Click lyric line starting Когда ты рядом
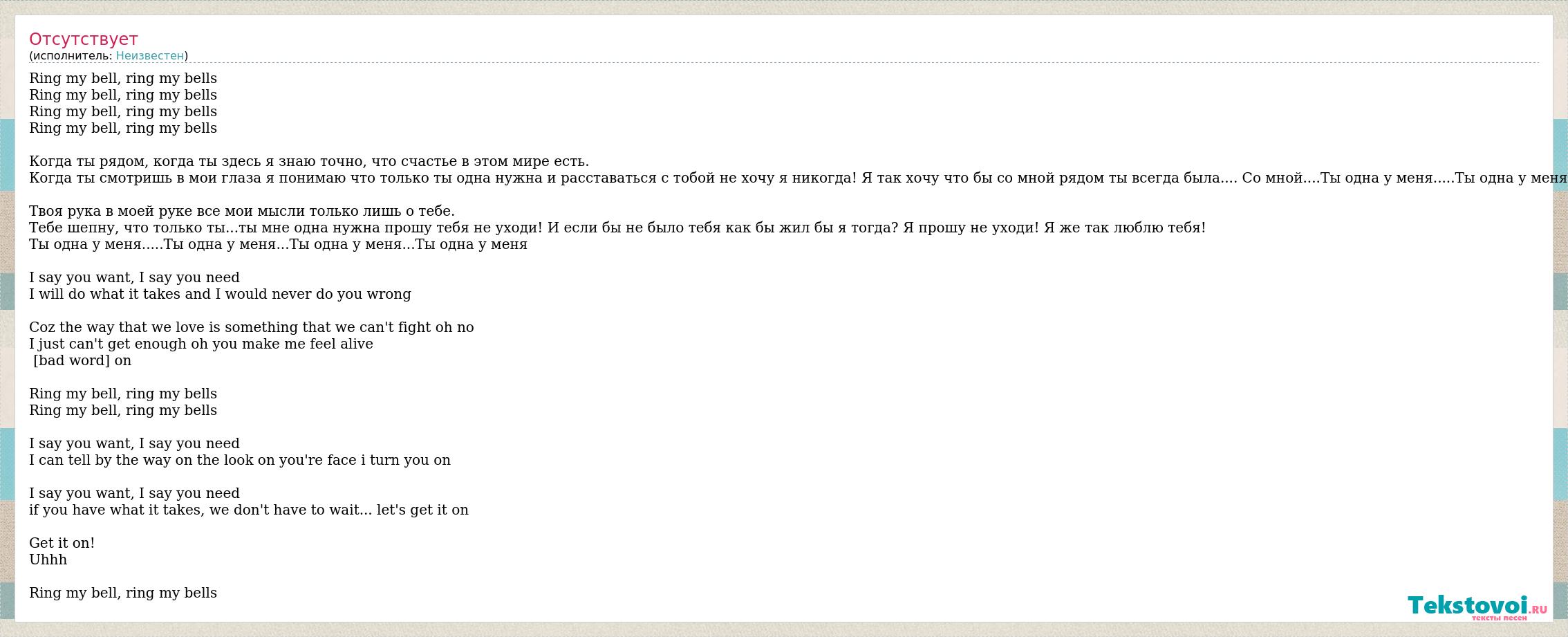Image resolution: width=1568 pixels, height=637 pixels. (309, 161)
